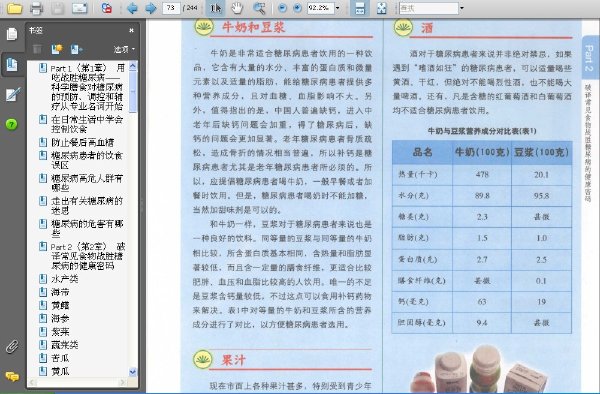Open the Signatures panel pen icon
The width and height of the screenshot is (600, 394).
[12, 94]
